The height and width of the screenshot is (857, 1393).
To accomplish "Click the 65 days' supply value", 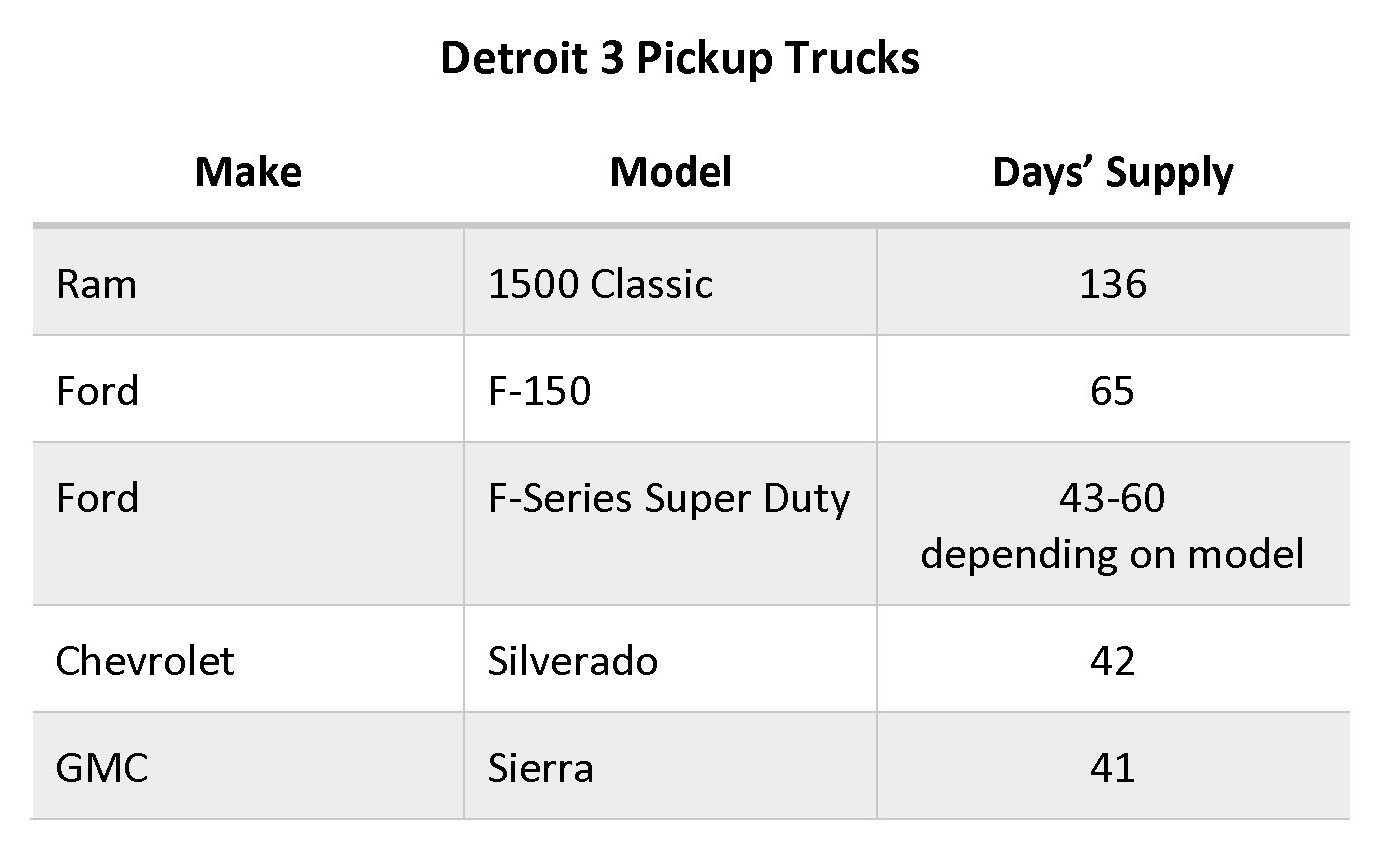I will point(1113,391).
